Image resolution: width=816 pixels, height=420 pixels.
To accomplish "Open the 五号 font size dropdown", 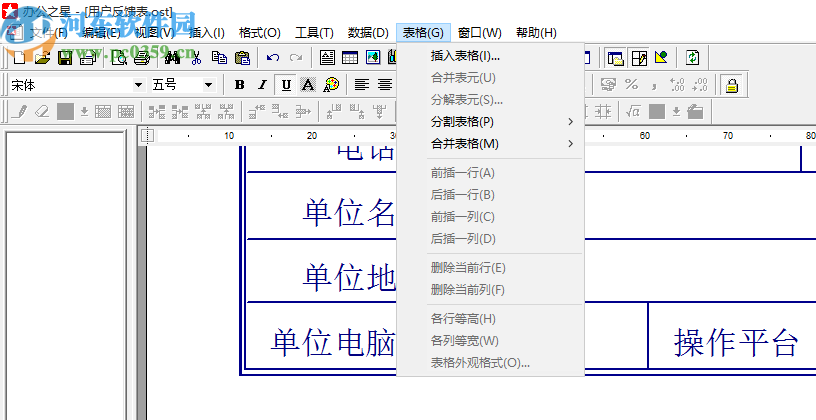I will point(208,85).
